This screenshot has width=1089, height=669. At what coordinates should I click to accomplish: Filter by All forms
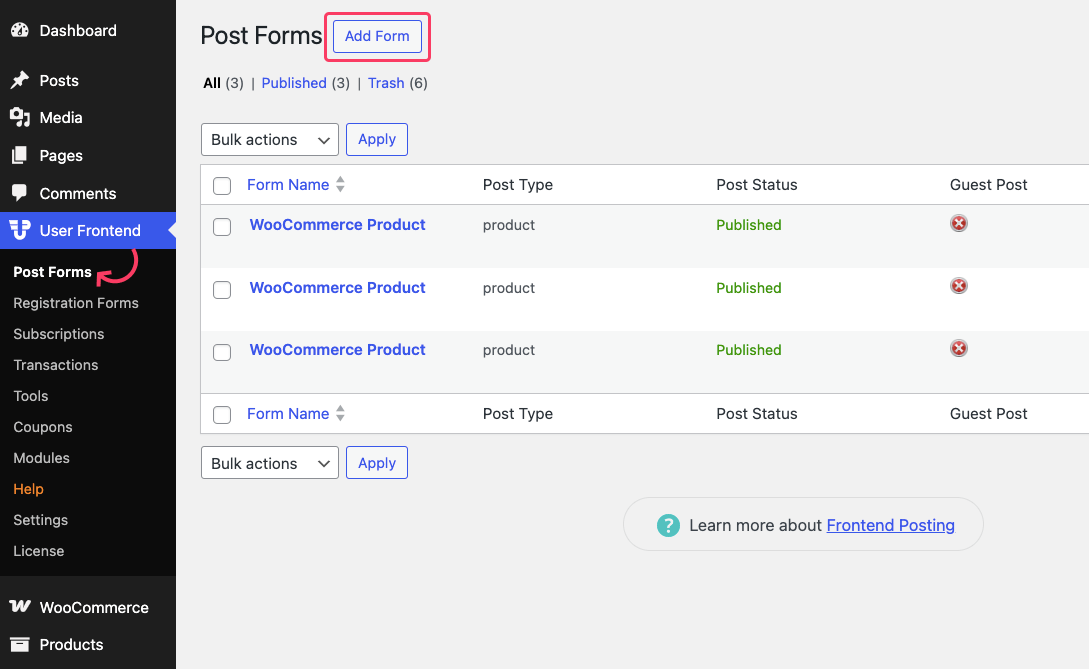coord(212,83)
